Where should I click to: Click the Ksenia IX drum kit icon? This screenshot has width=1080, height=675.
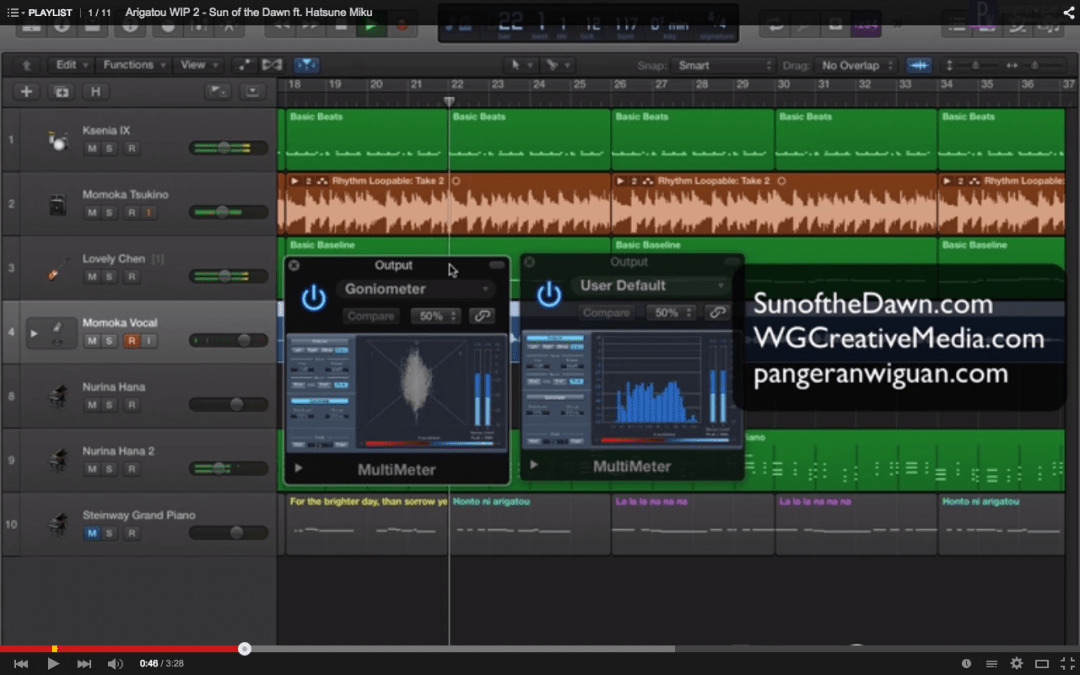click(x=57, y=140)
